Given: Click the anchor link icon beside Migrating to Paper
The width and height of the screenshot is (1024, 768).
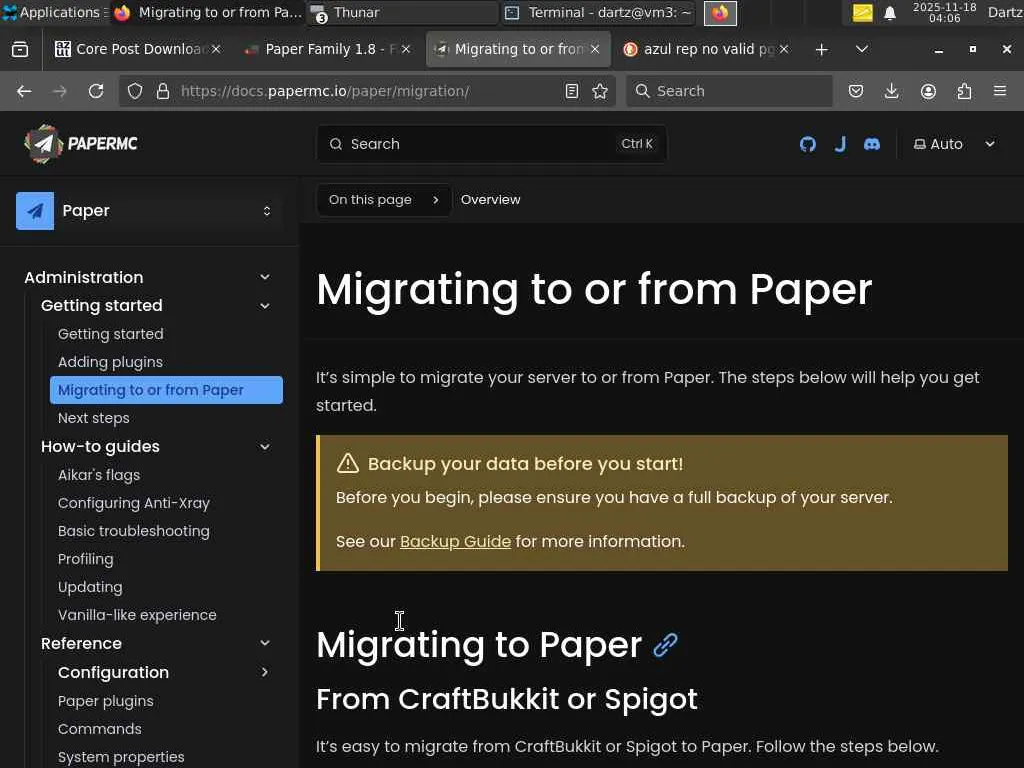Looking at the screenshot, I should [x=665, y=645].
